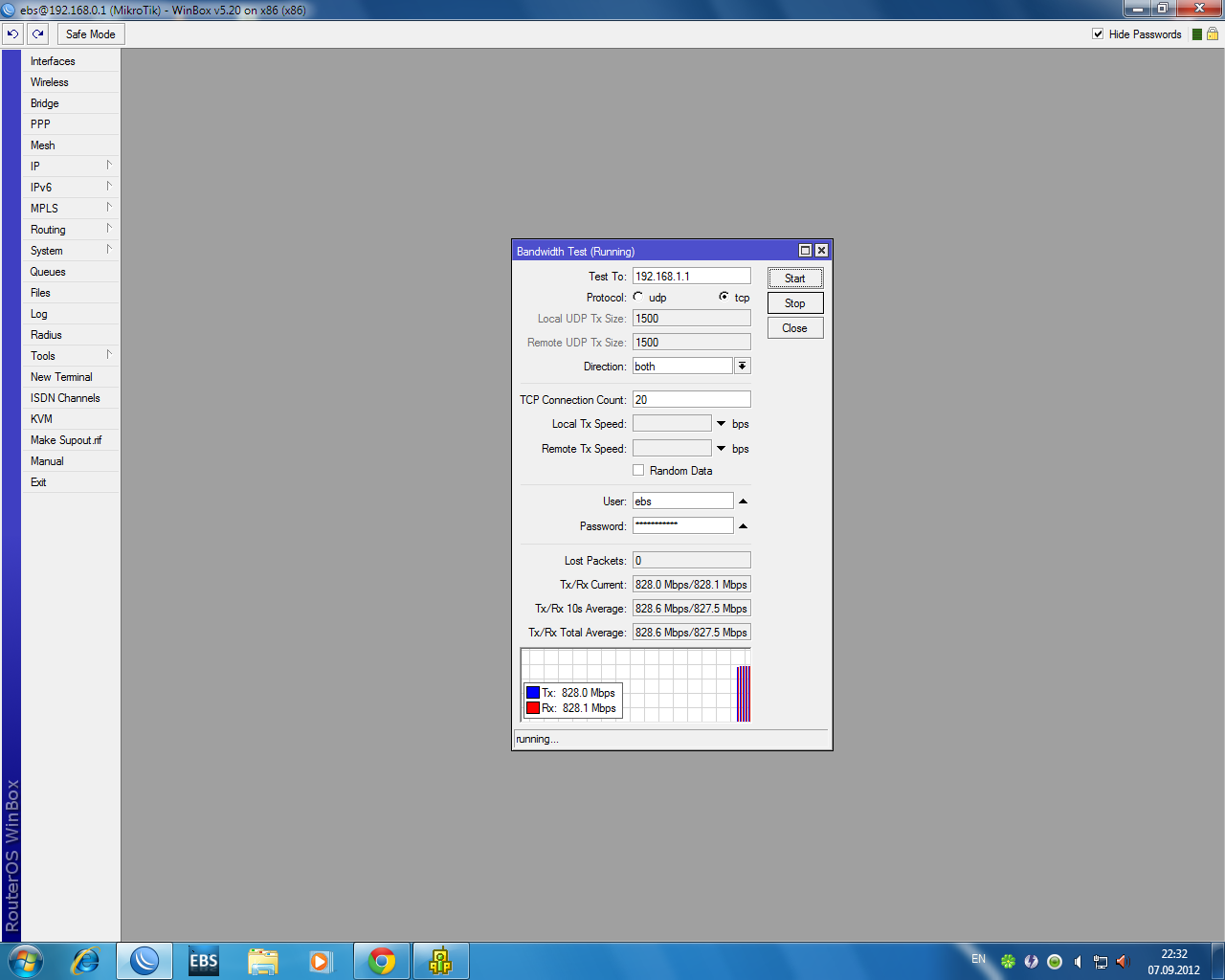Open Google Chrome from the taskbar

coord(382,961)
